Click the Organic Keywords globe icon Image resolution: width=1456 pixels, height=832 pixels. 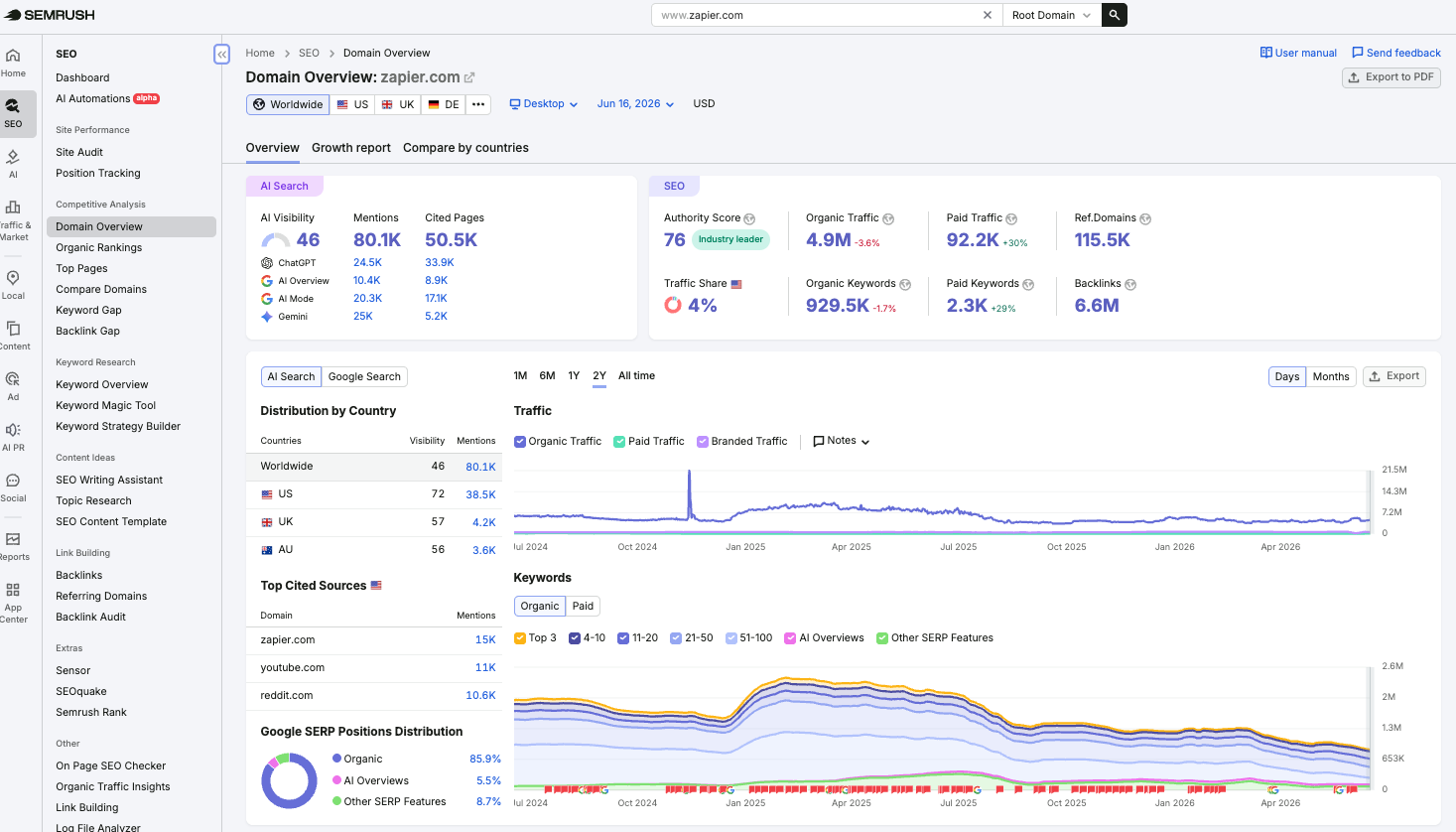coord(905,284)
